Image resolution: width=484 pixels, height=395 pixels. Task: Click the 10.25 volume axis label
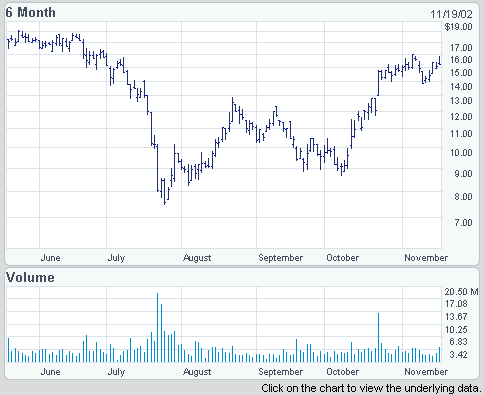tap(456, 329)
